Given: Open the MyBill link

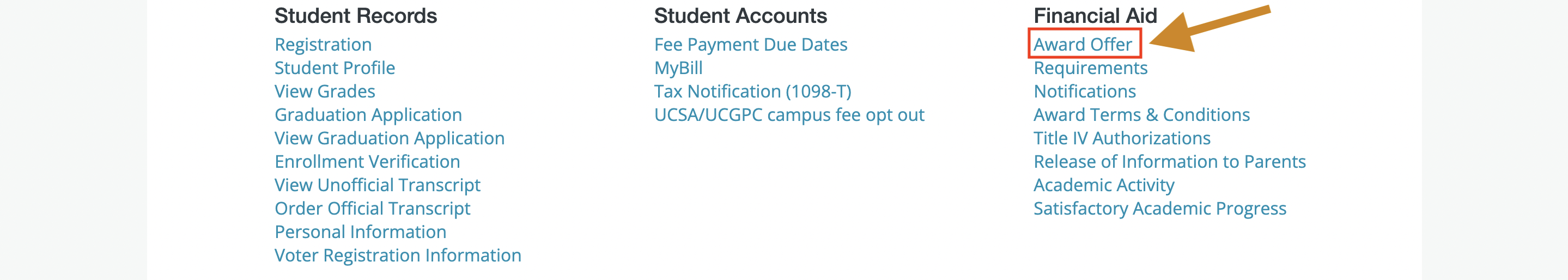Looking at the screenshot, I should 678,68.
